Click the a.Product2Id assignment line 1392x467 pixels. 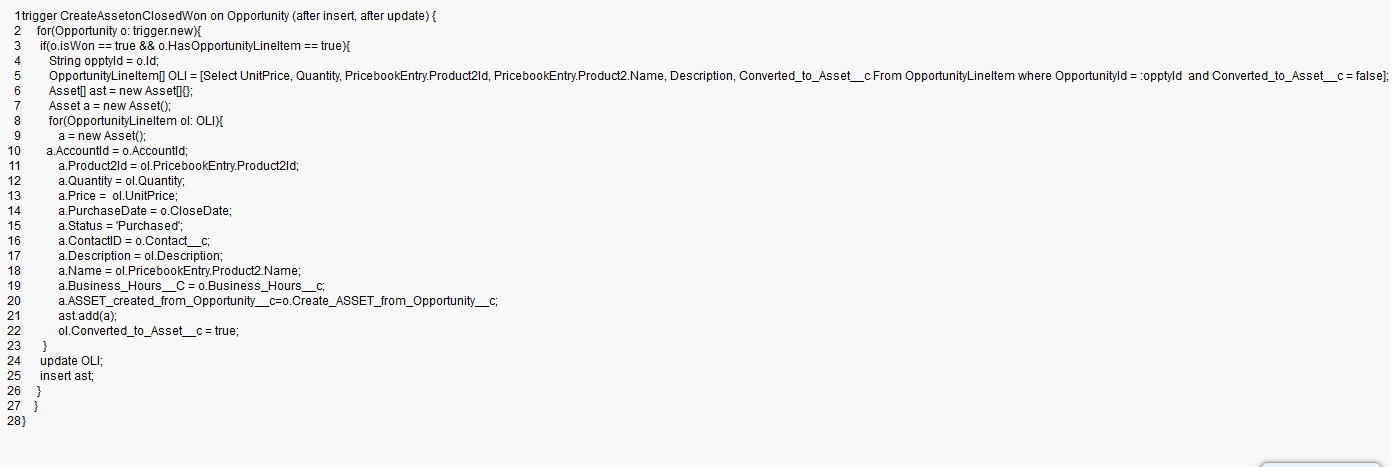coord(178,165)
